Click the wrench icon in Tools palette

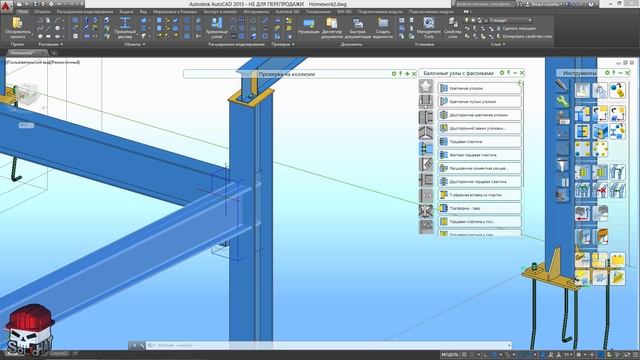tap(562, 101)
